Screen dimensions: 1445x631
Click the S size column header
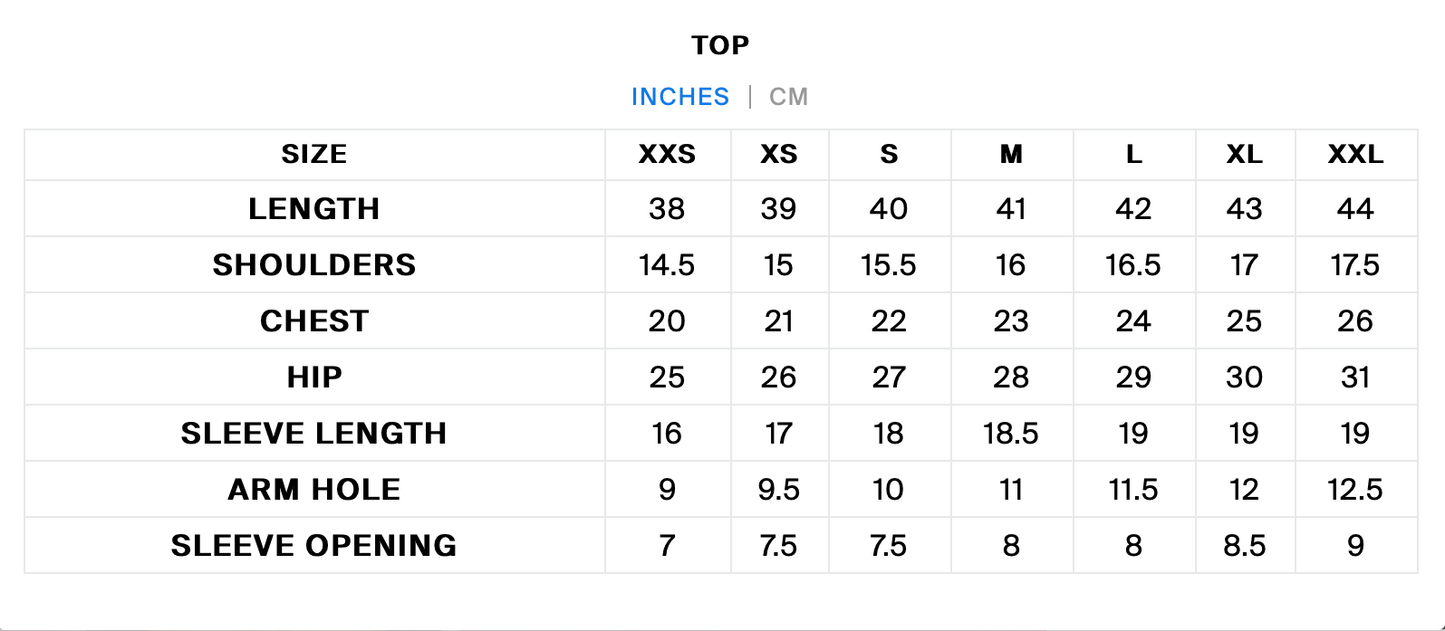pyautogui.click(x=889, y=155)
